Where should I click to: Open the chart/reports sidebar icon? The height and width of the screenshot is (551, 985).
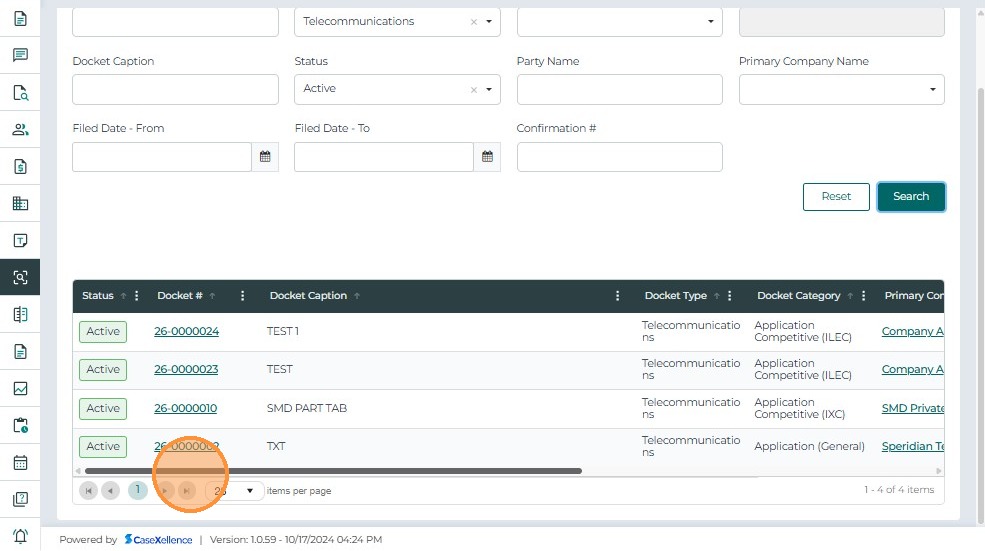coord(20,389)
